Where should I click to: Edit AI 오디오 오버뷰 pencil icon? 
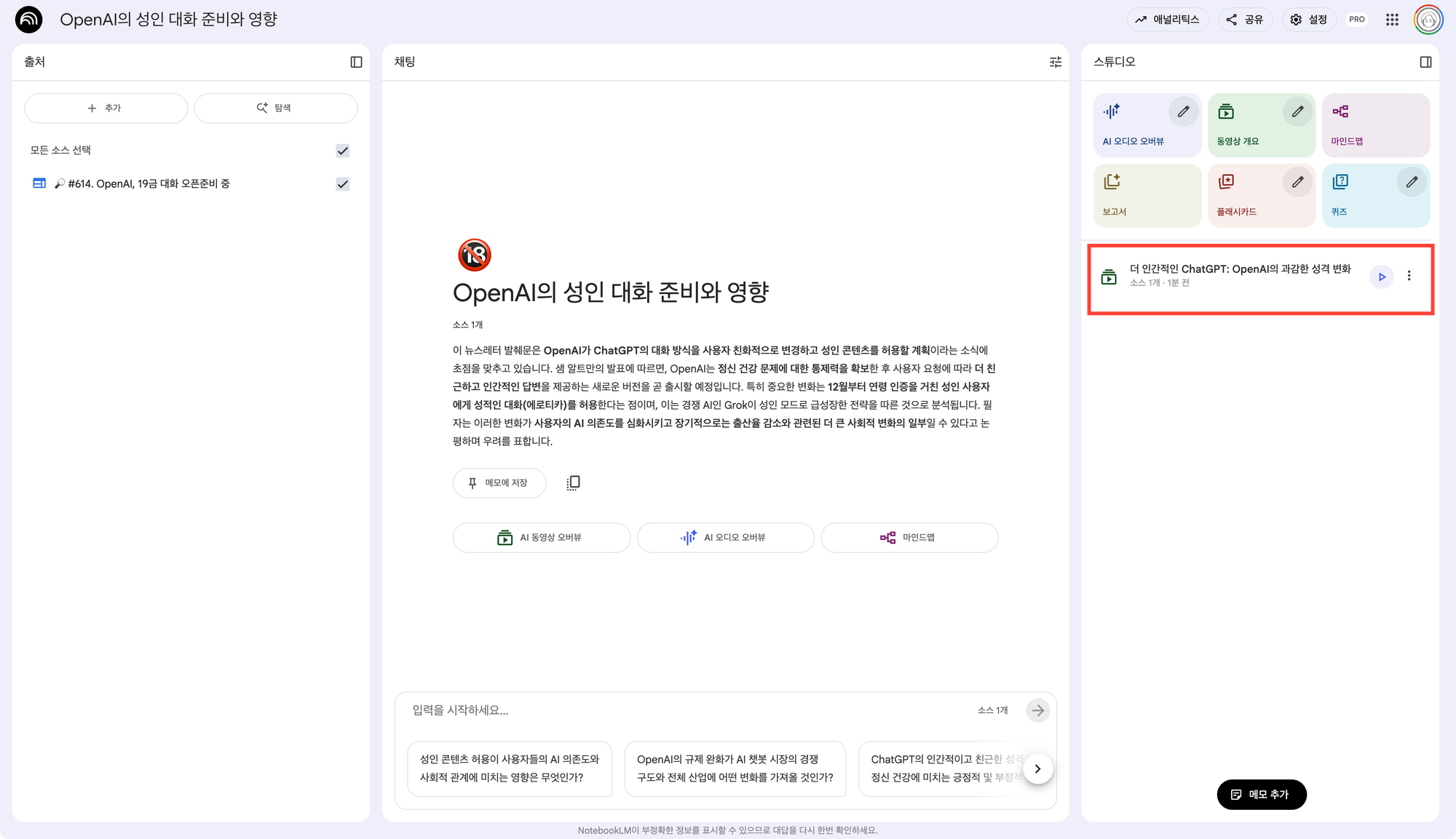[1183, 112]
